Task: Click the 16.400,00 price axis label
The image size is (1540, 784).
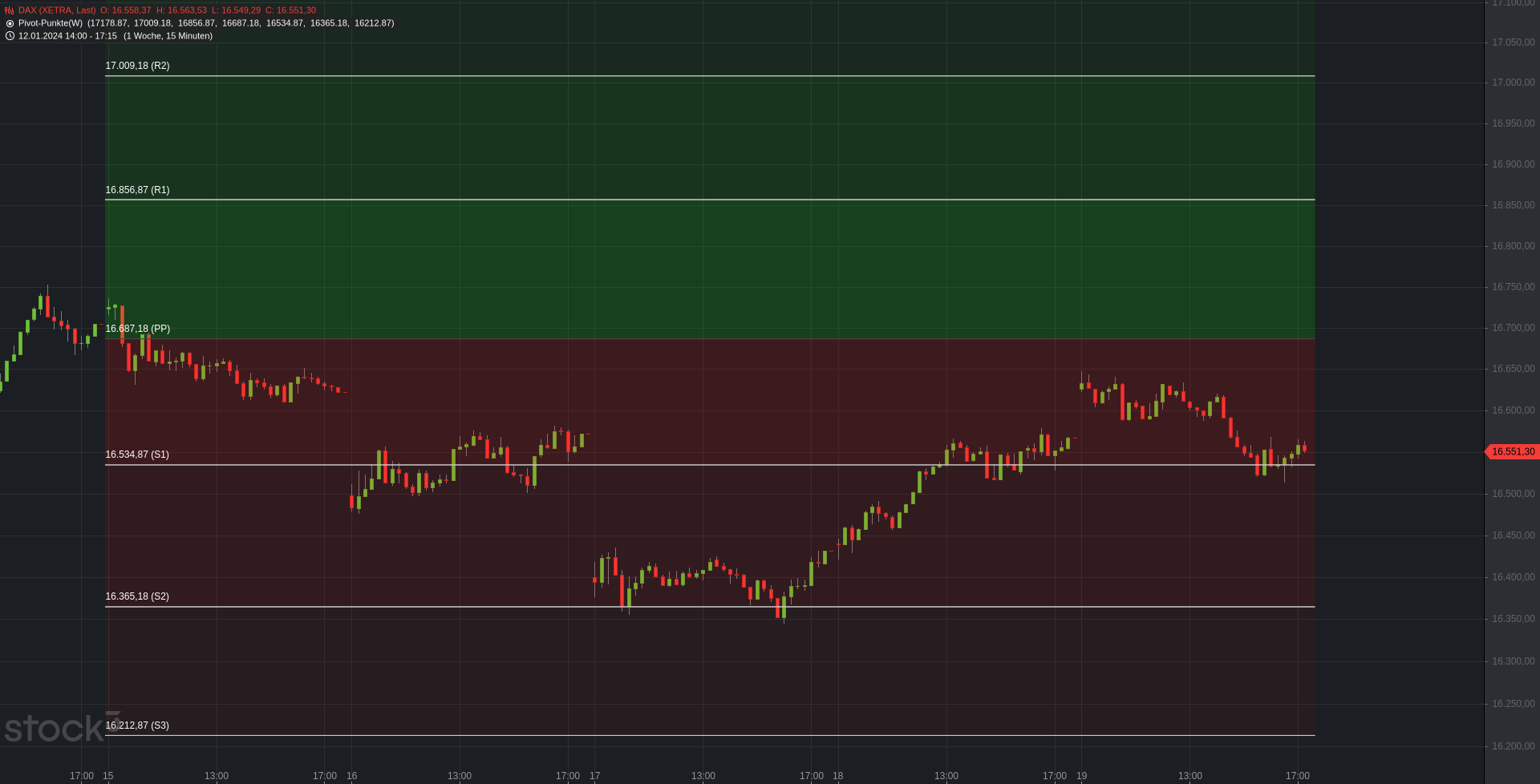Action: [1513, 577]
